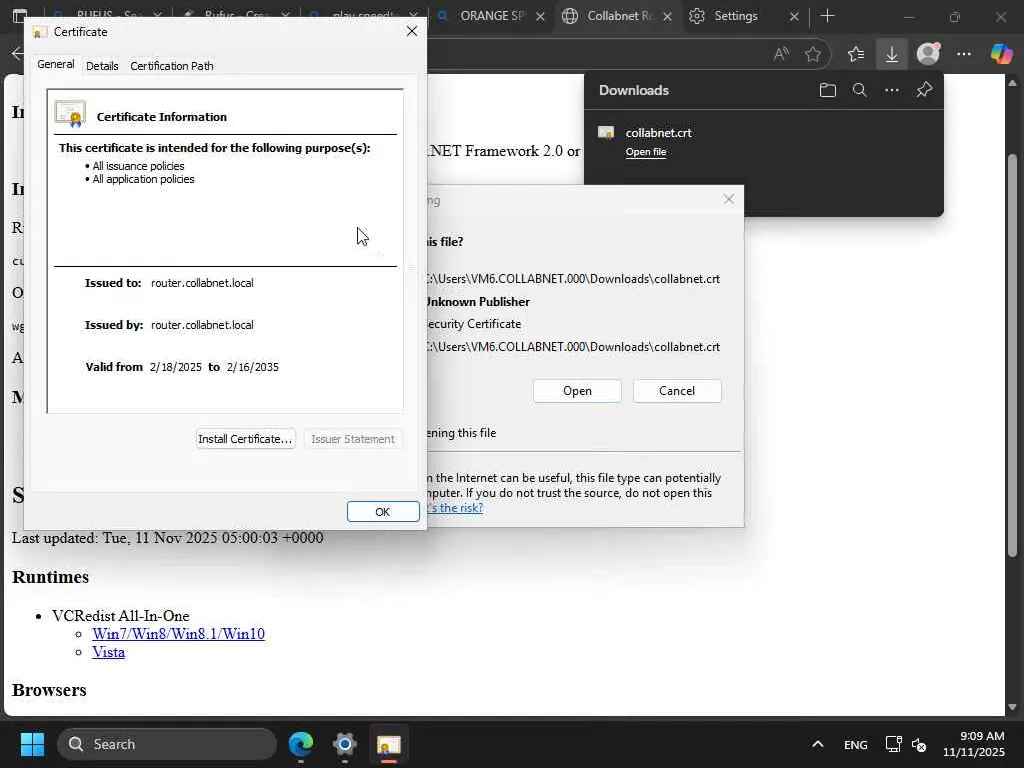Open the Copilot icon in Edge
Screen dimensions: 1024x768
1001,54
